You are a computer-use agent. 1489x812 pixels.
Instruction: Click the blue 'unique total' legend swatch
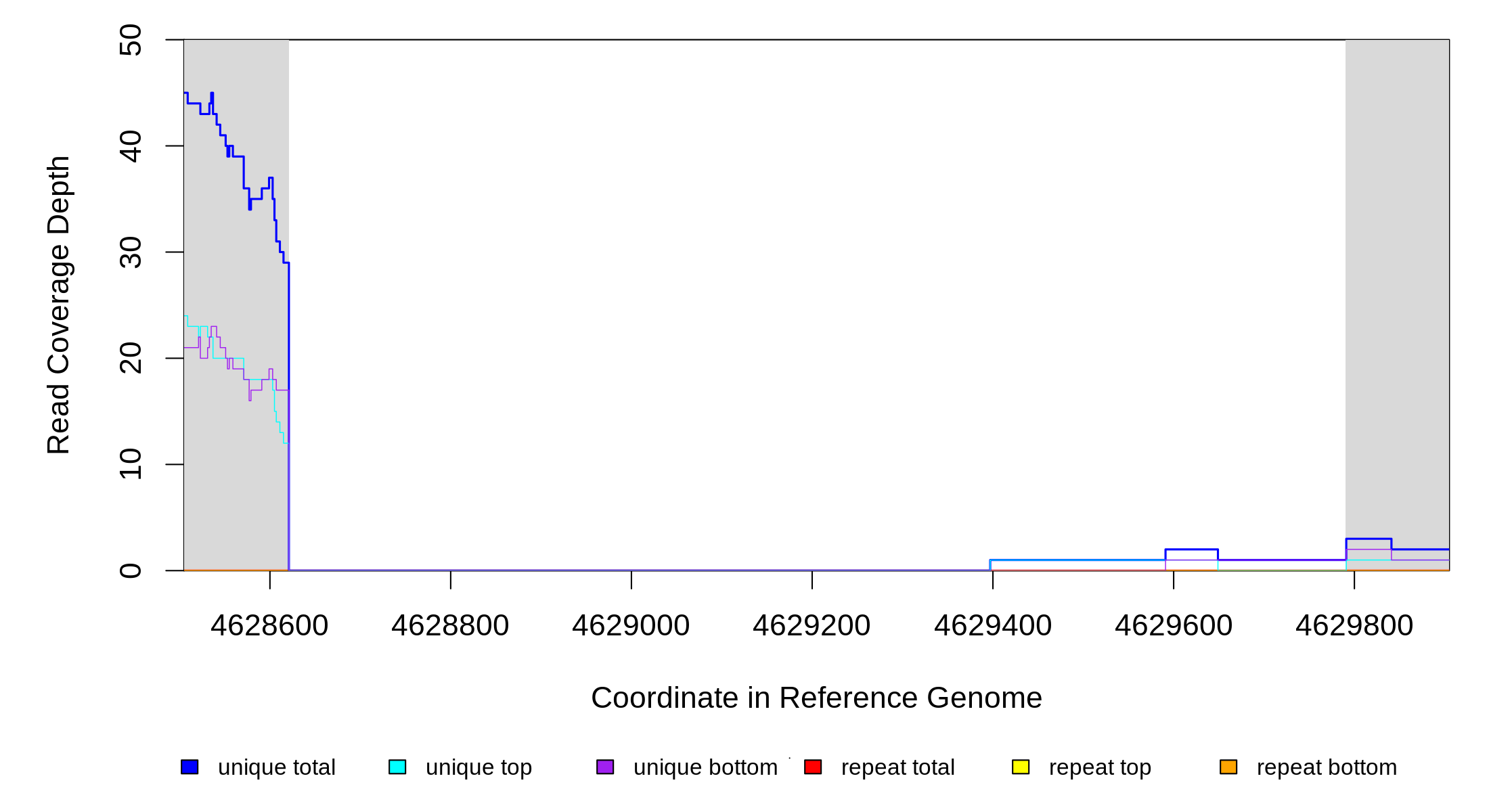190,767
